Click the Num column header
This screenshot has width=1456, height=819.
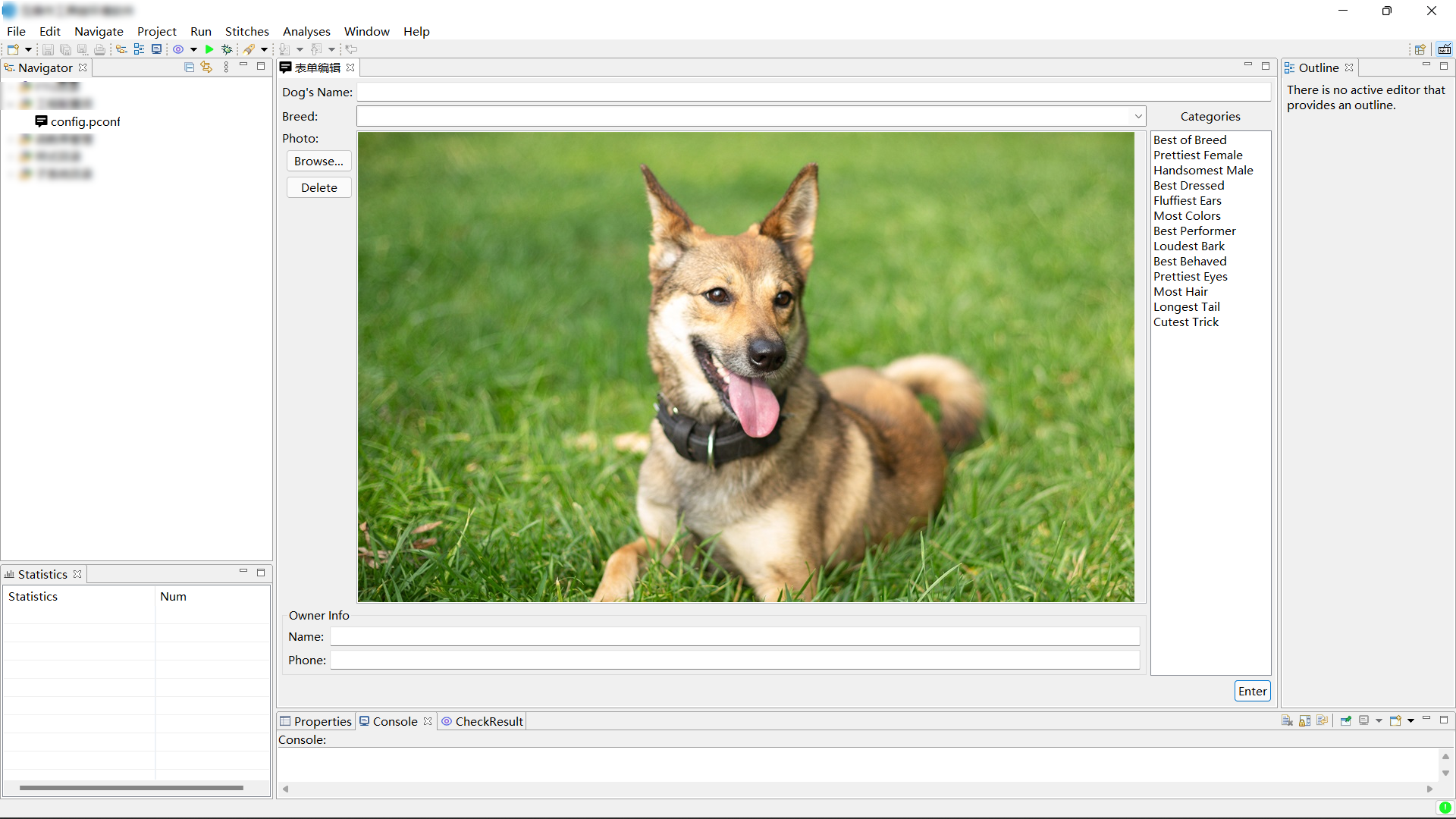(212, 596)
